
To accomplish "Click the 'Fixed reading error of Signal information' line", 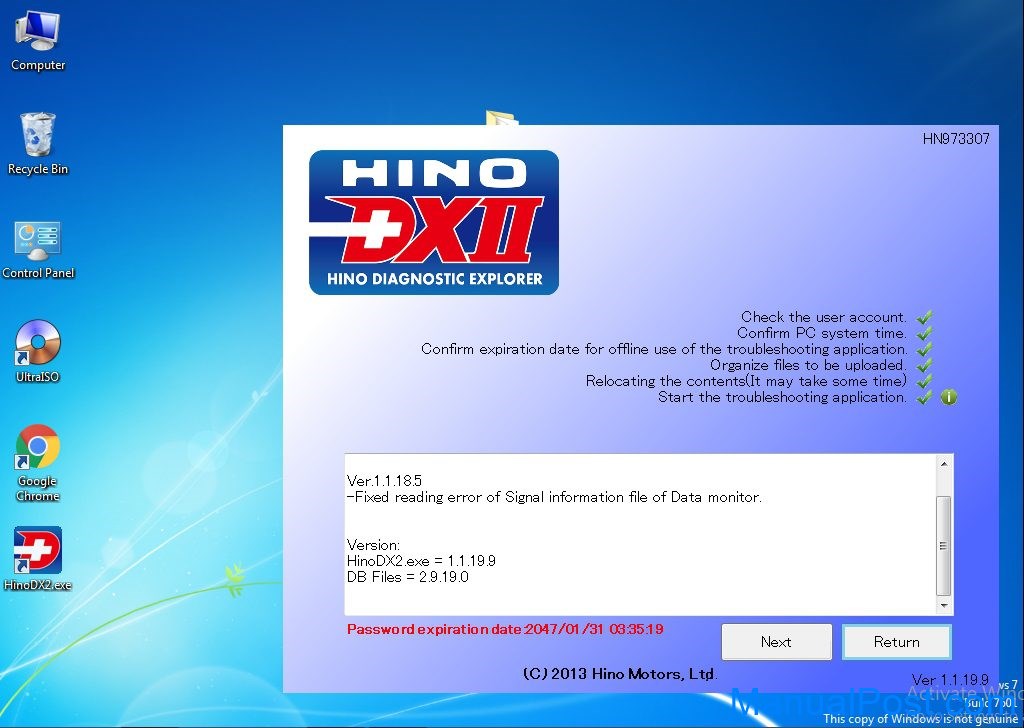I will click(x=554, y=498).
